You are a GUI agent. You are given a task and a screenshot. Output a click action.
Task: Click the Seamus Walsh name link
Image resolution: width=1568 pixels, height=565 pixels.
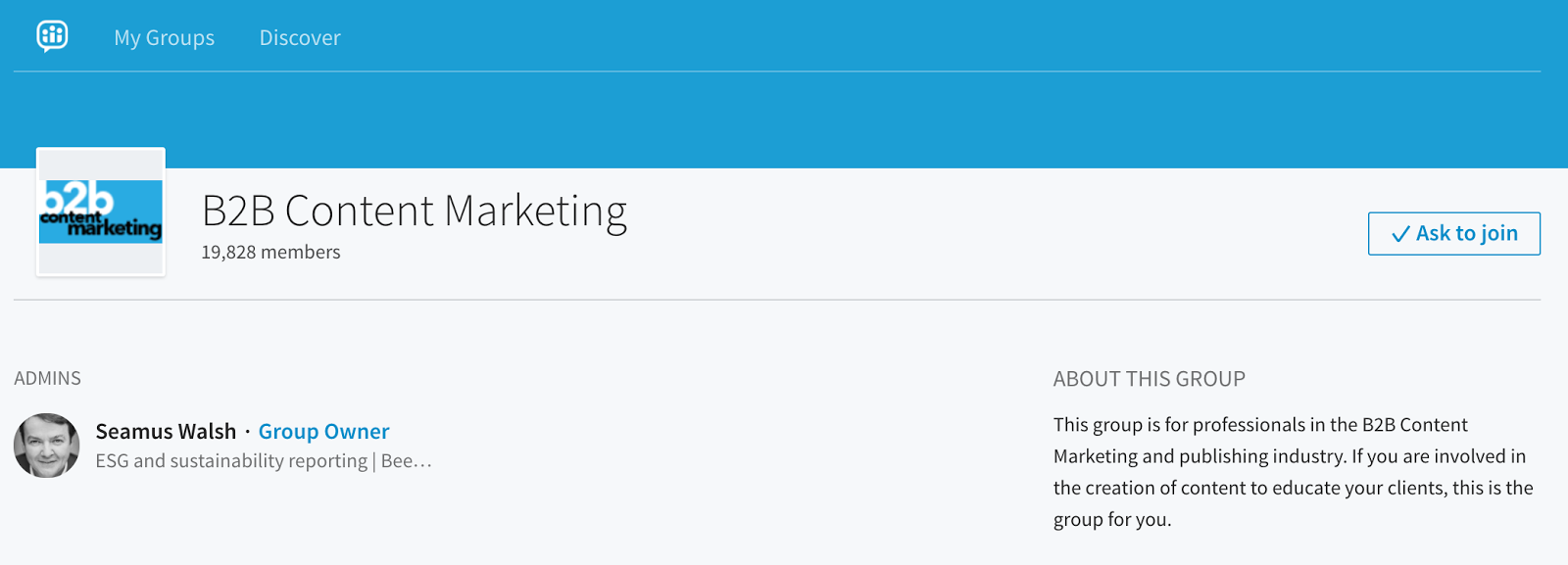[166, 432]
